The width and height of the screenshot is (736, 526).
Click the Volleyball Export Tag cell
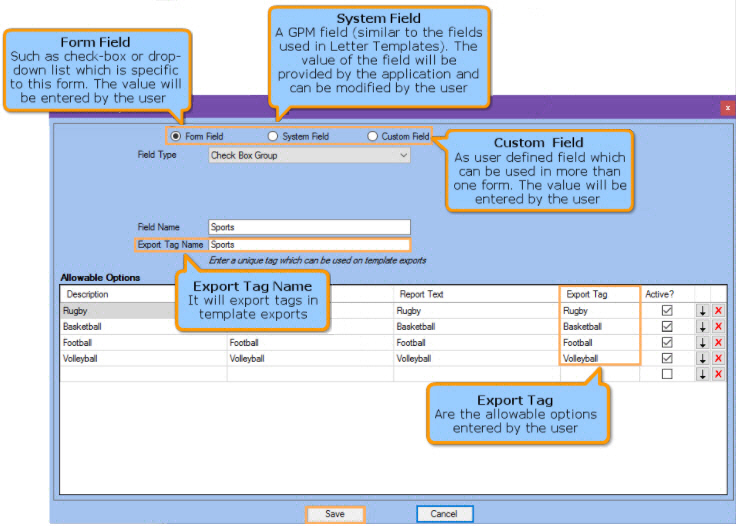598,358
